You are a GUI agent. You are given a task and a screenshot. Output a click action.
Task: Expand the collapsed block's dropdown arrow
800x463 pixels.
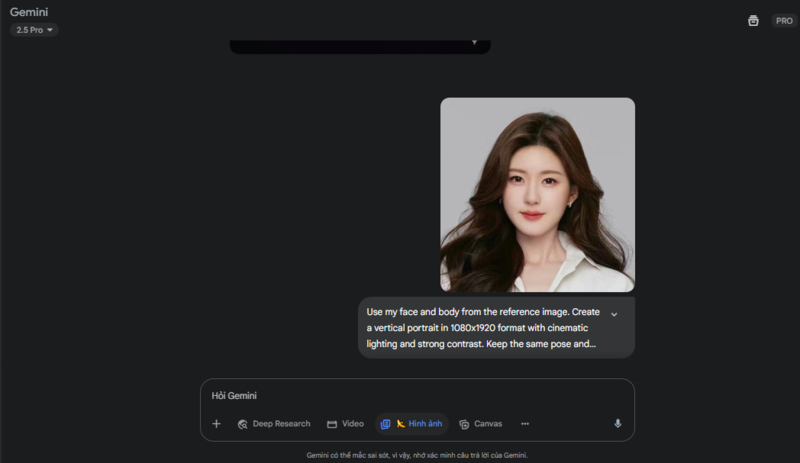[474, 42]
